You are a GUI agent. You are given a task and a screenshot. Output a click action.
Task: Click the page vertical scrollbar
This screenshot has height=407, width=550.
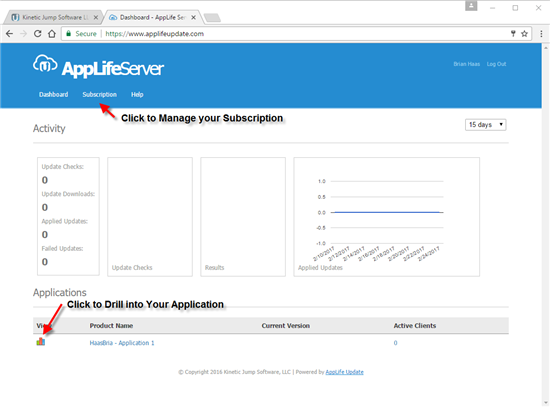click(546, 225)
